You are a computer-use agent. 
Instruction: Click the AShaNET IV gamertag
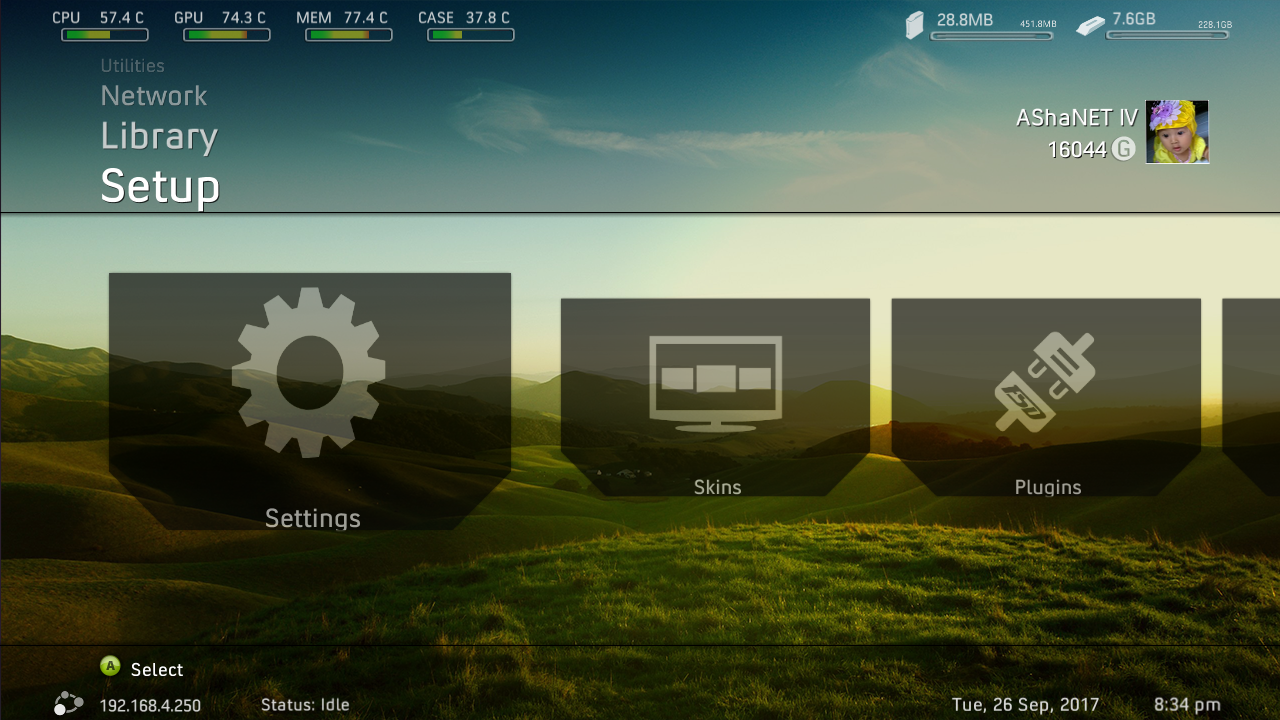pyautogui.click(x=1077, y=118)
